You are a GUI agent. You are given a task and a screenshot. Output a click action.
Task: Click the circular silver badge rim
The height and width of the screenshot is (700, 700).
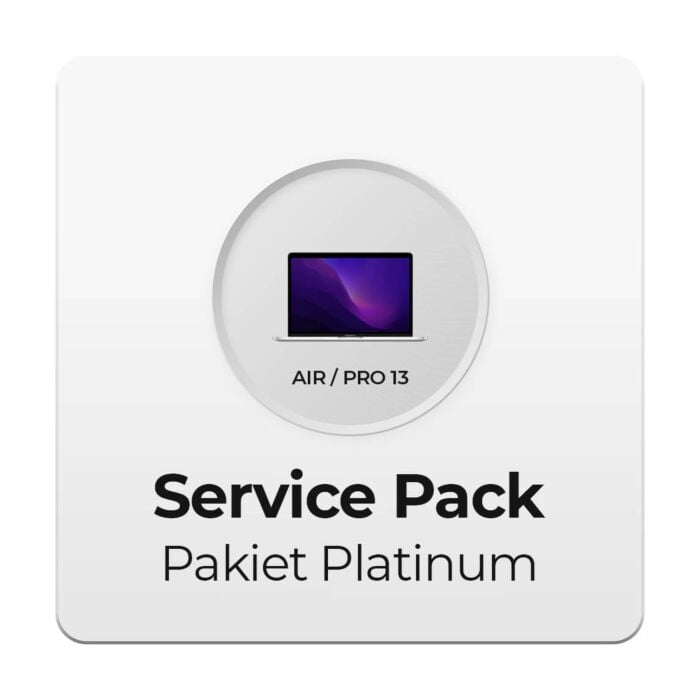tap(350, 296)
